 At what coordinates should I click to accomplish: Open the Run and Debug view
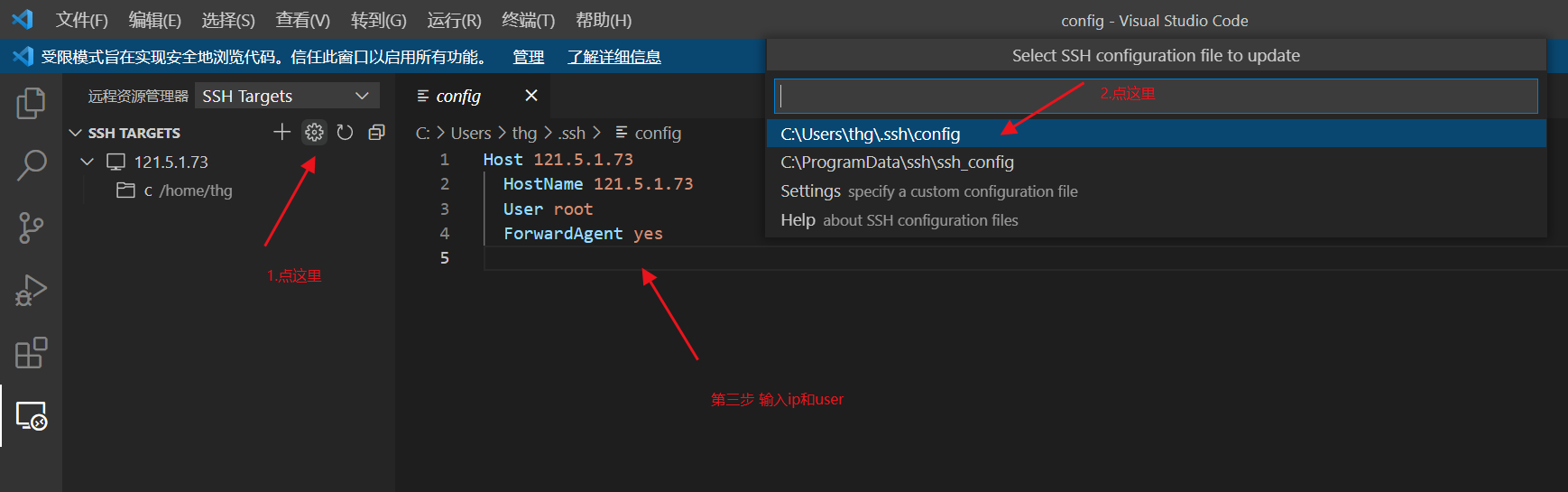[31, 291]
